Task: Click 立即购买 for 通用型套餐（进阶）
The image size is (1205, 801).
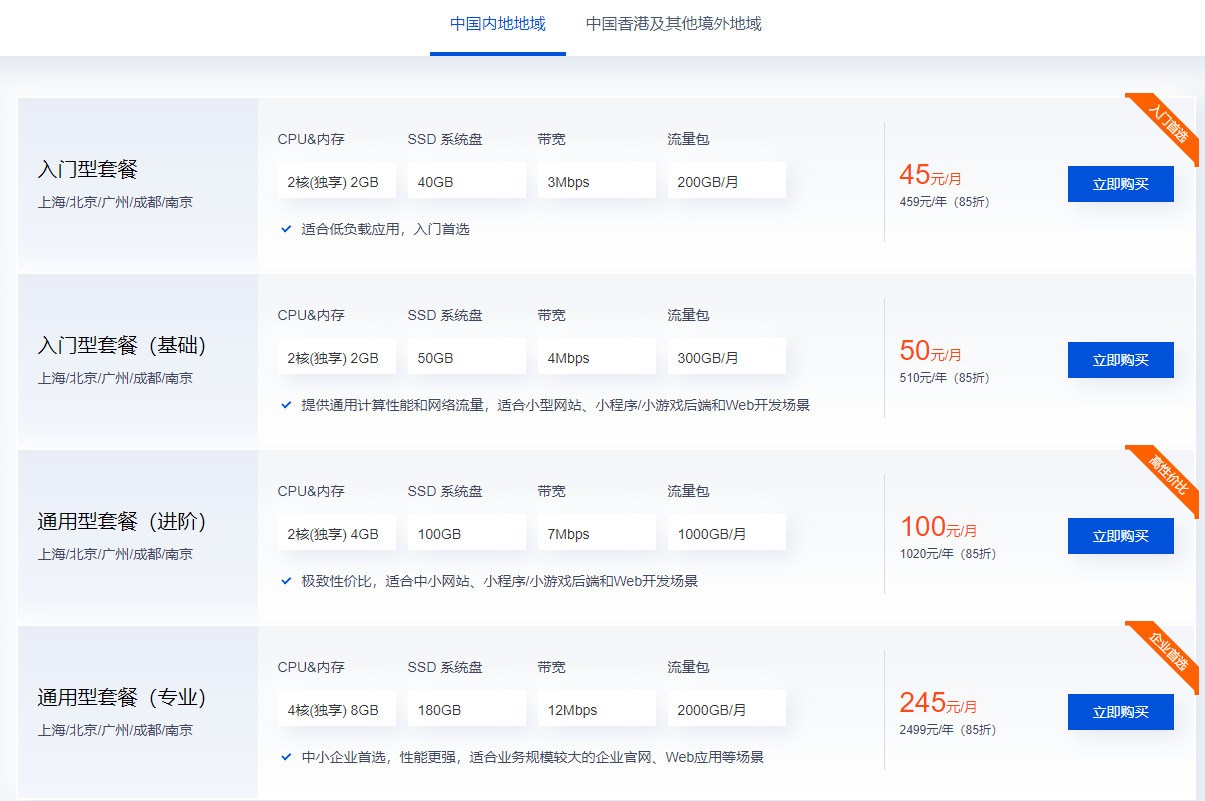Action: [1121, 536]
